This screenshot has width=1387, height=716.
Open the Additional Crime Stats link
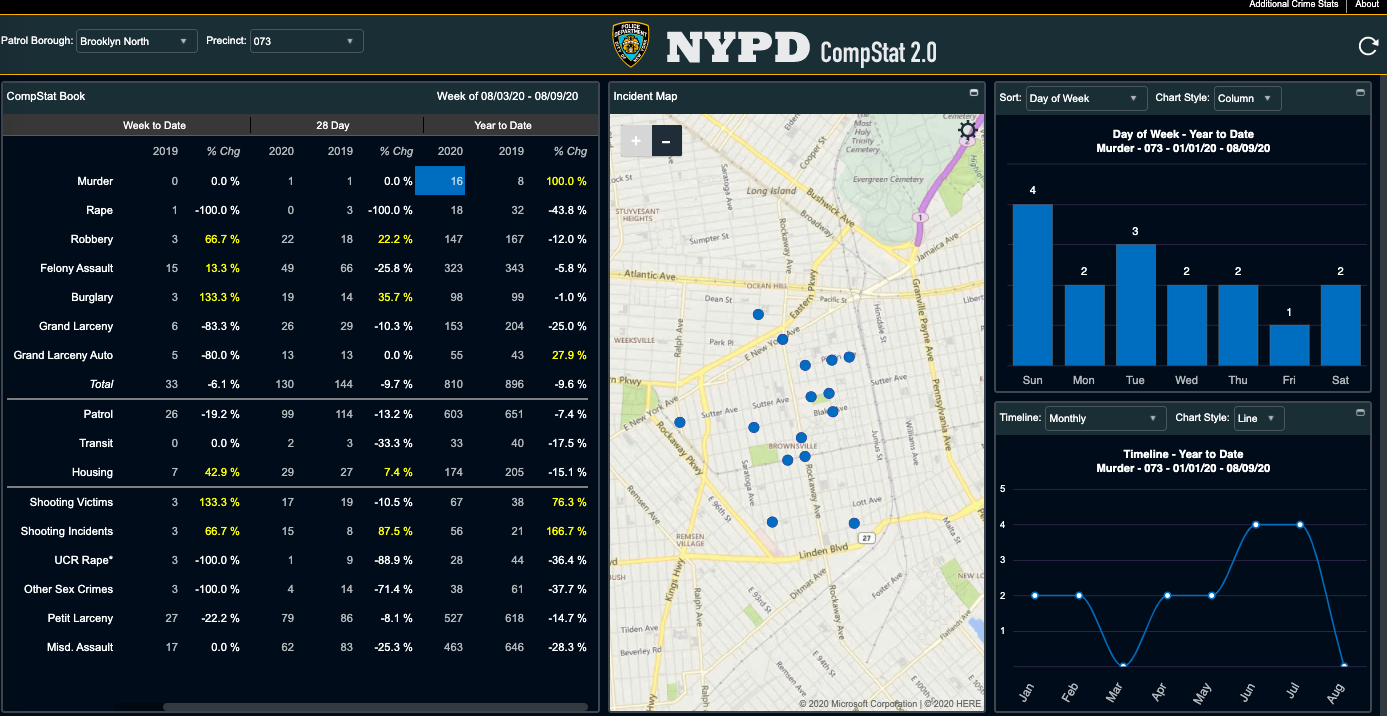point(1293,5)
